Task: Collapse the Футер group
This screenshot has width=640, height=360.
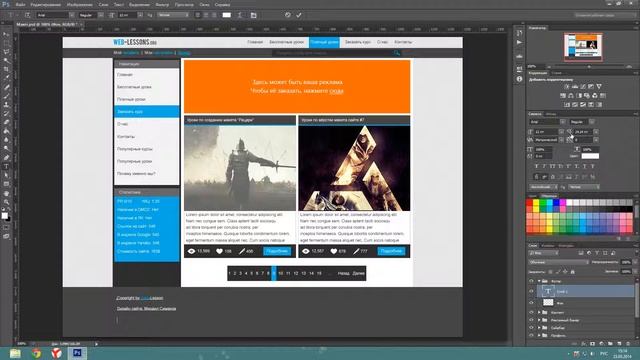Action: tap(539, 281)
